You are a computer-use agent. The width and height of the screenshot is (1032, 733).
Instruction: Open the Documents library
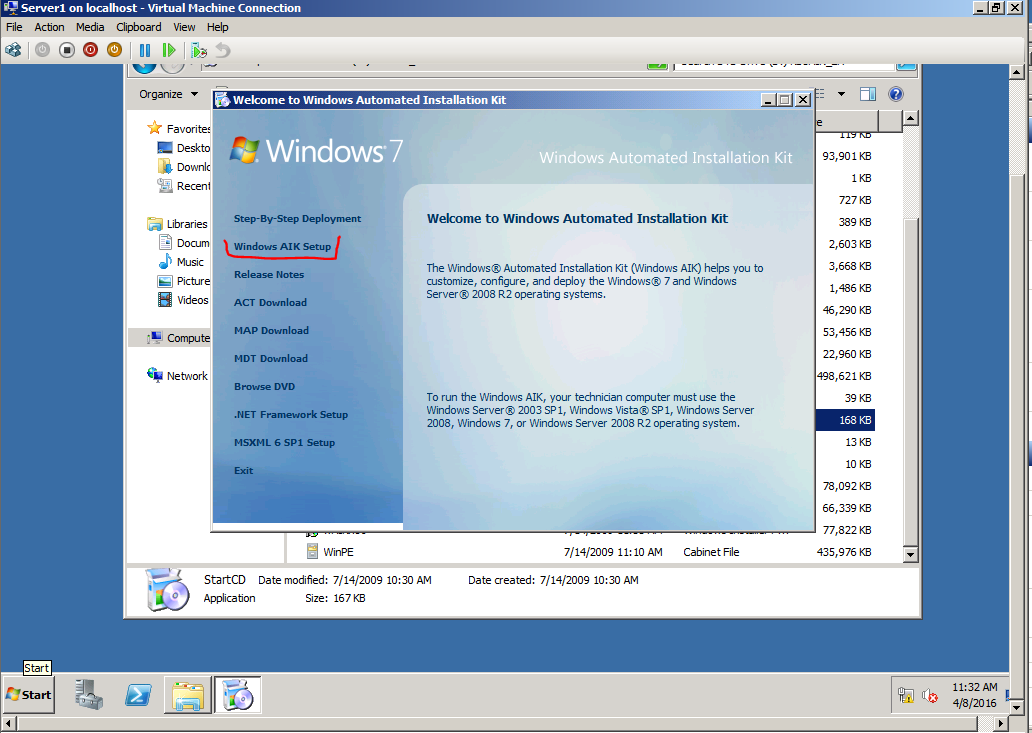point(184,243)
